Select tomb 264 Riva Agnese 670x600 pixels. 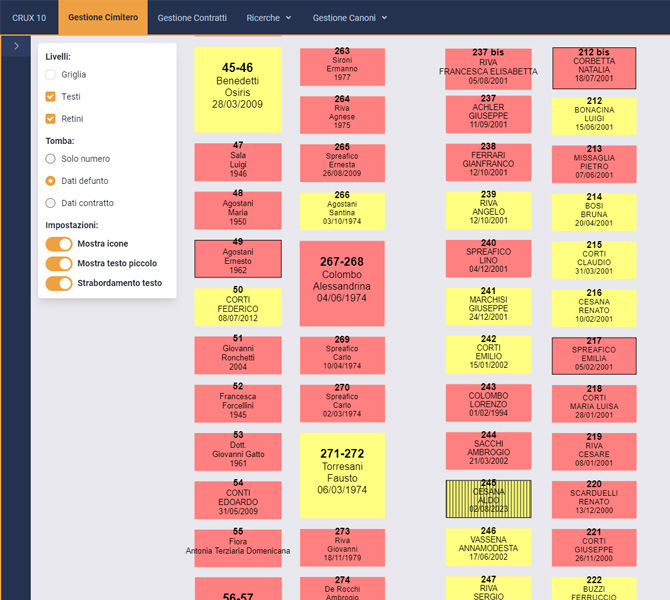342,115
